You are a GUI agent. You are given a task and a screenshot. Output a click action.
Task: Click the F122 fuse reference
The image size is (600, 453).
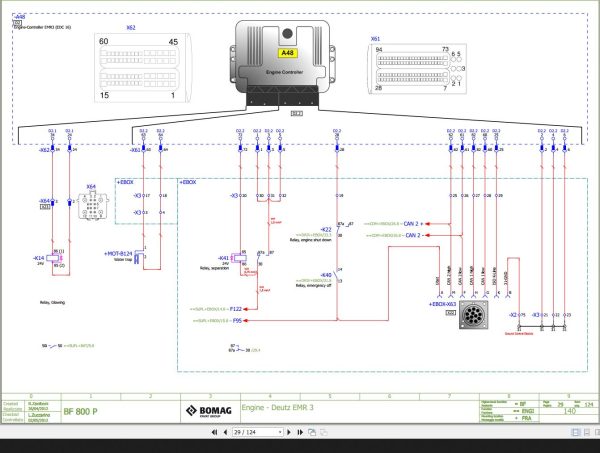[x=236, y=309]
